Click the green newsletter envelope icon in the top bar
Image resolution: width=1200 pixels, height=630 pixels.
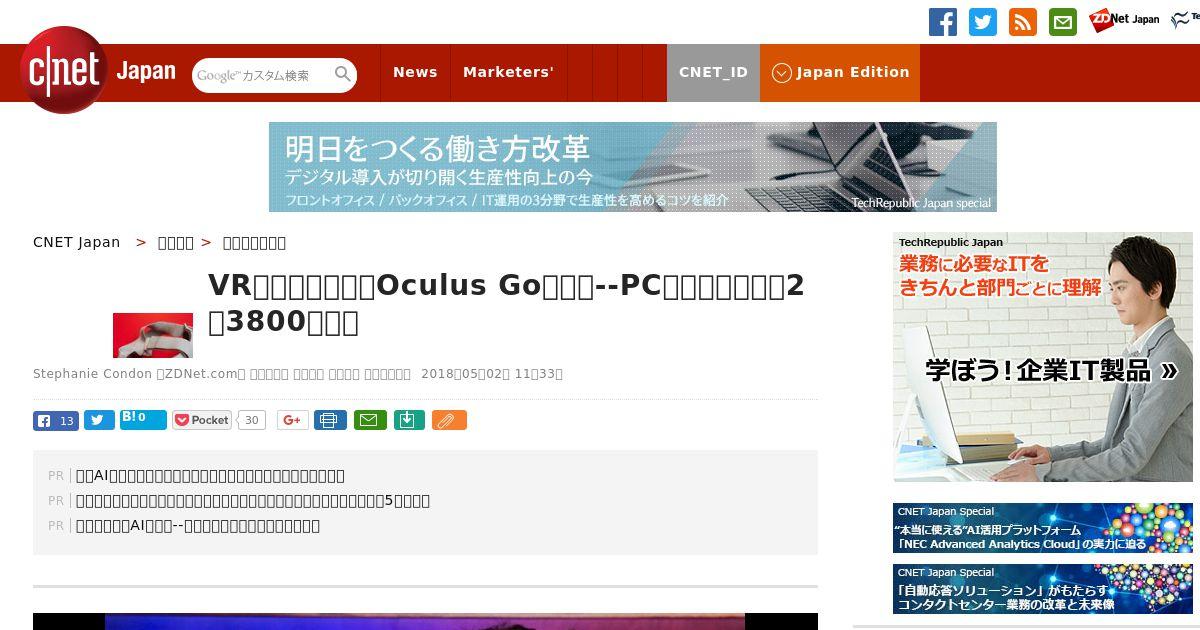coord(1063,22)
